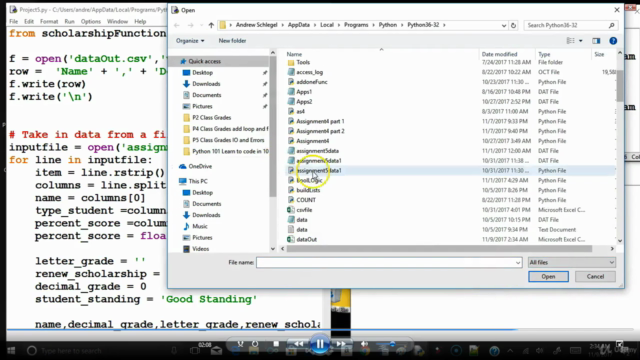Click the taskbar search box
640x360 pixels.
pos(71,351)
